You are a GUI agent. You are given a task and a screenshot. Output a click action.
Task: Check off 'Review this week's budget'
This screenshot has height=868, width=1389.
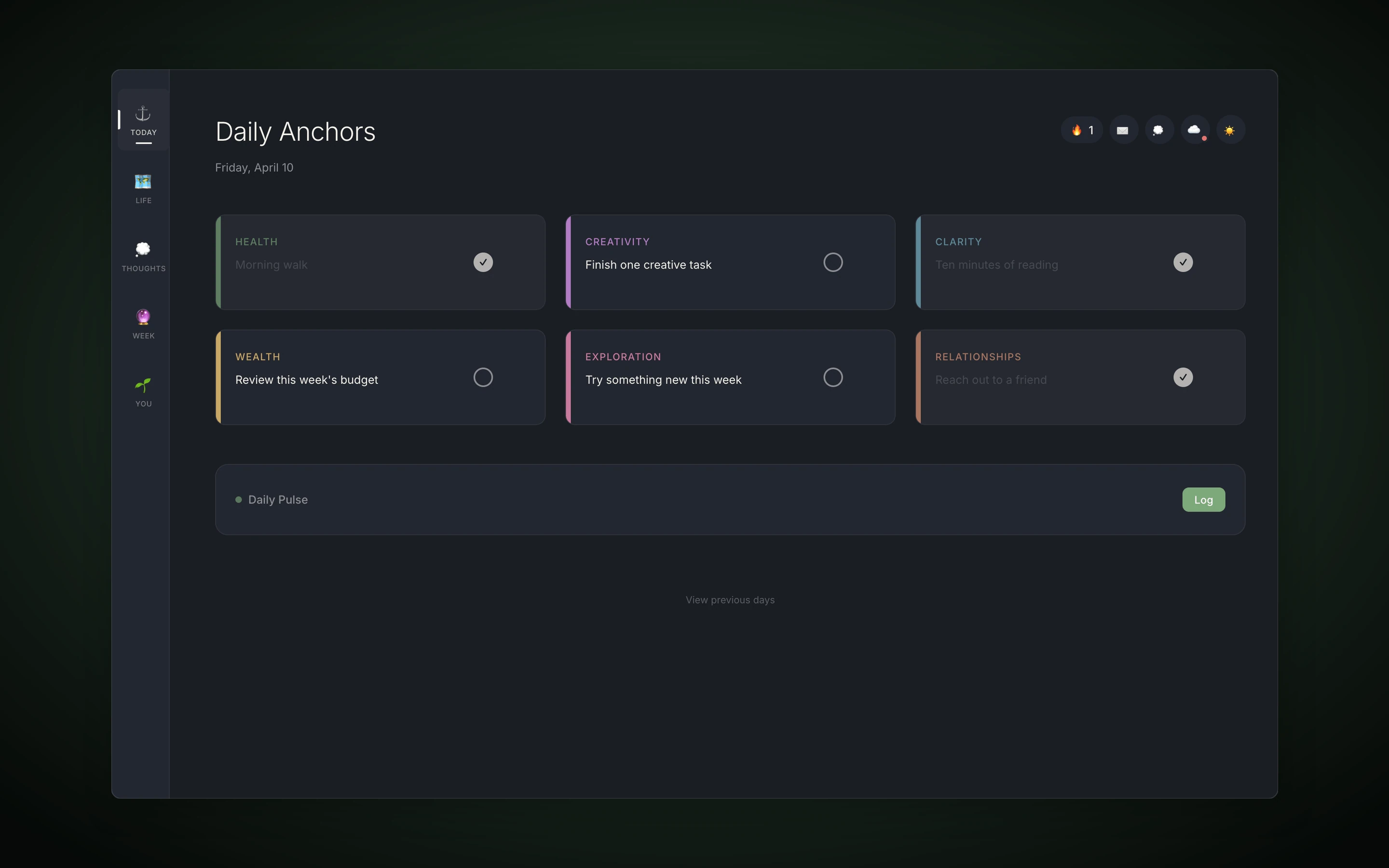pos(483,377)
